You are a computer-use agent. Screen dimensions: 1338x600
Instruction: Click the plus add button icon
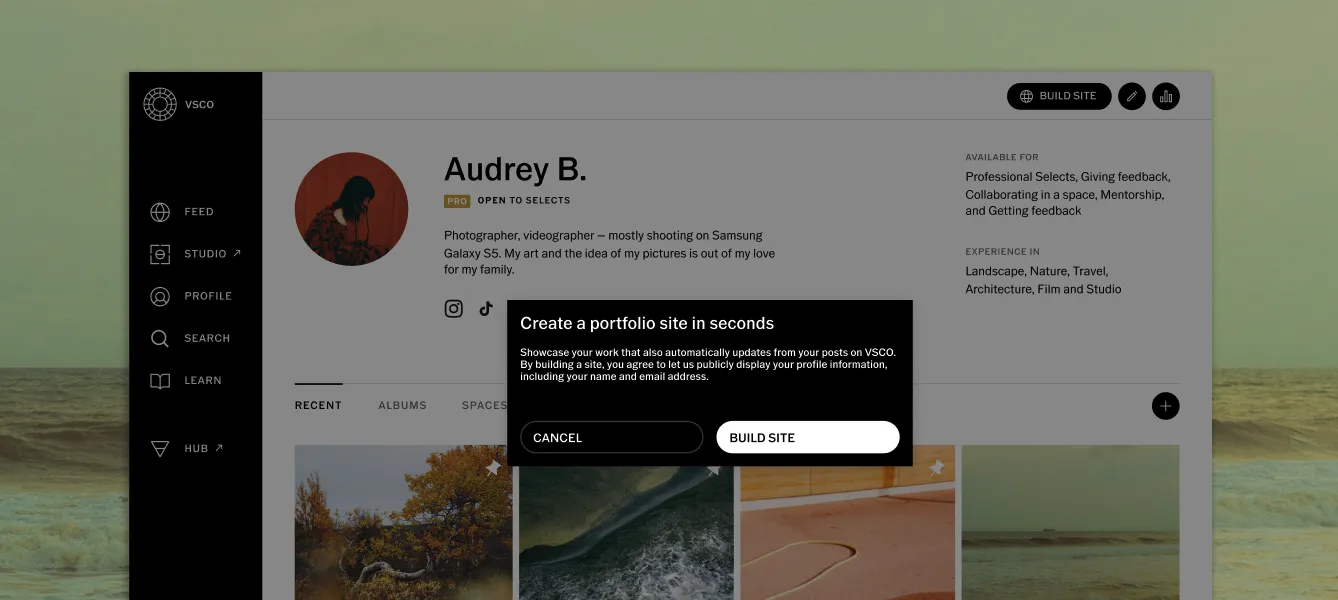(x=1166, y=406)
